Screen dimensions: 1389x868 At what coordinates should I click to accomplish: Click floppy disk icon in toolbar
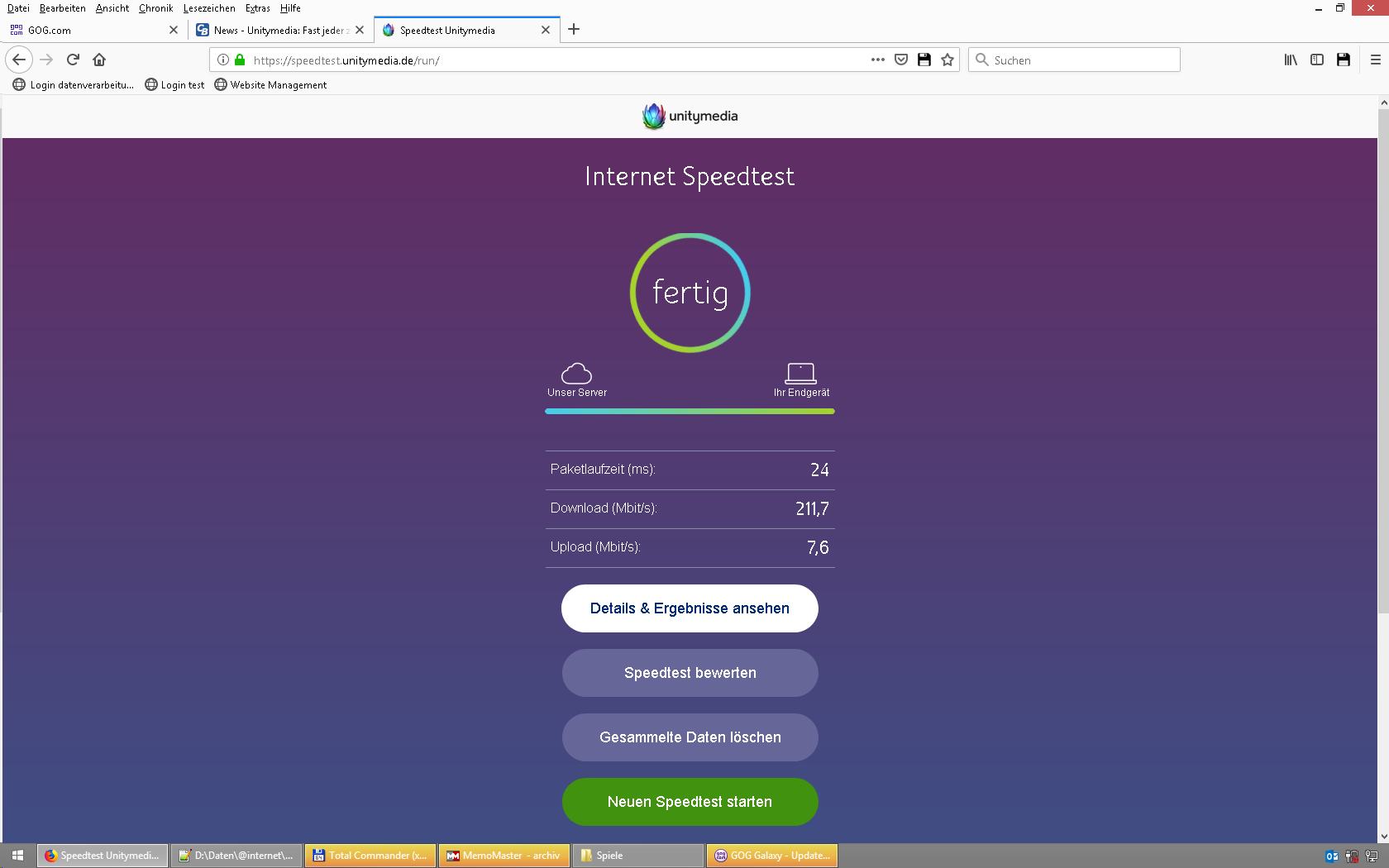tap(1344, 60)
